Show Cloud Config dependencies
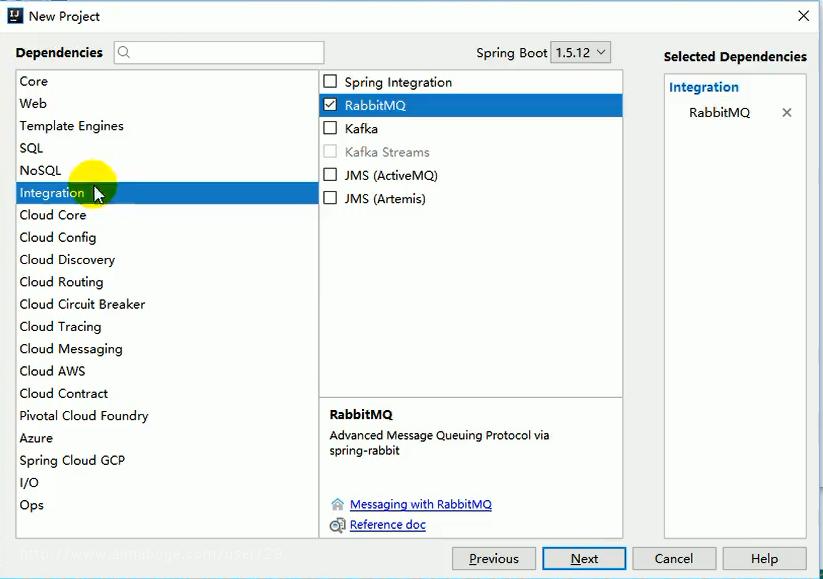The image size is (823, 579). (167, 237)
